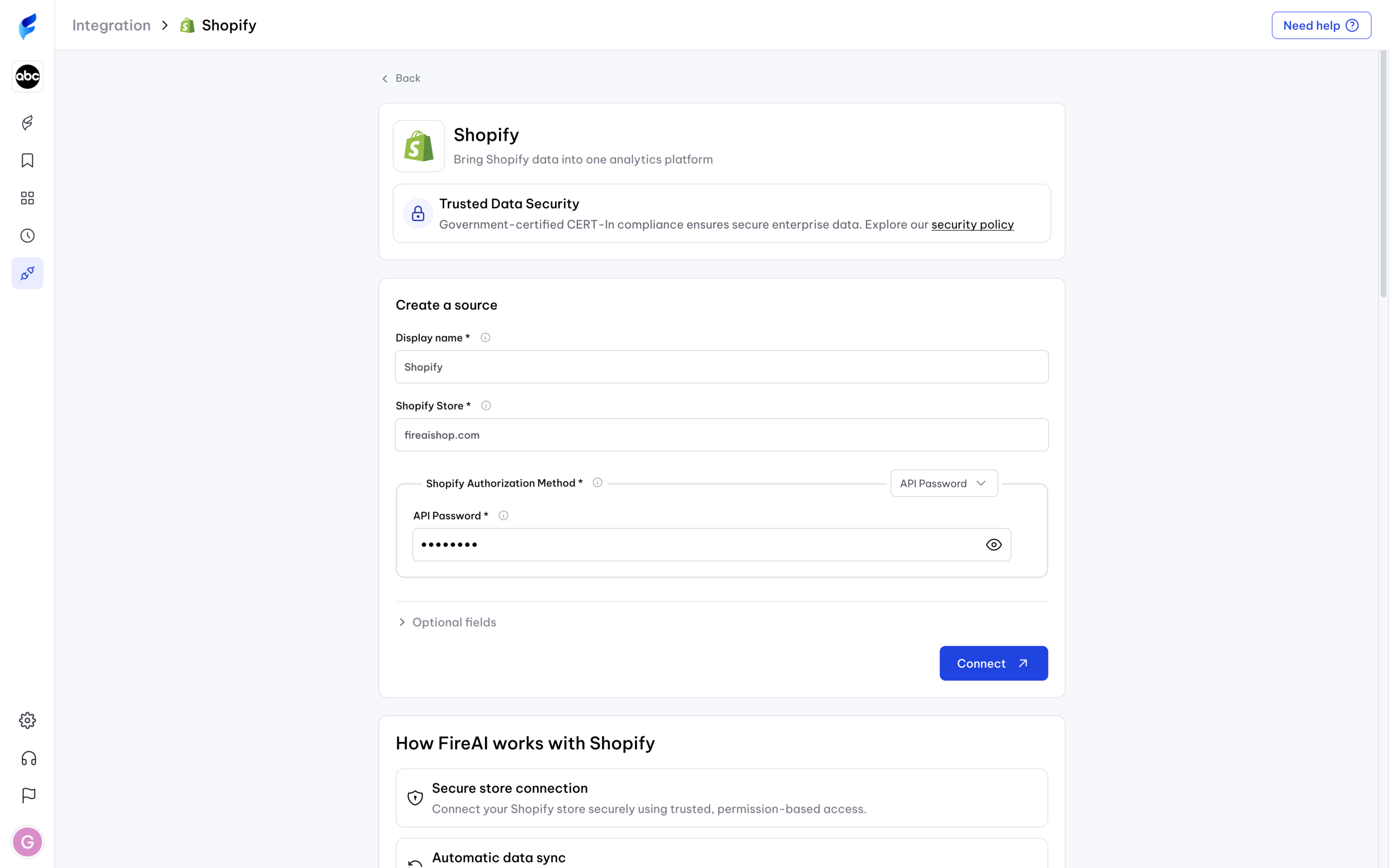The width and height of the screenshot is (1389, 868).
Task: Open the API Password authorization dropdown
Action: (x=944, y=483)
